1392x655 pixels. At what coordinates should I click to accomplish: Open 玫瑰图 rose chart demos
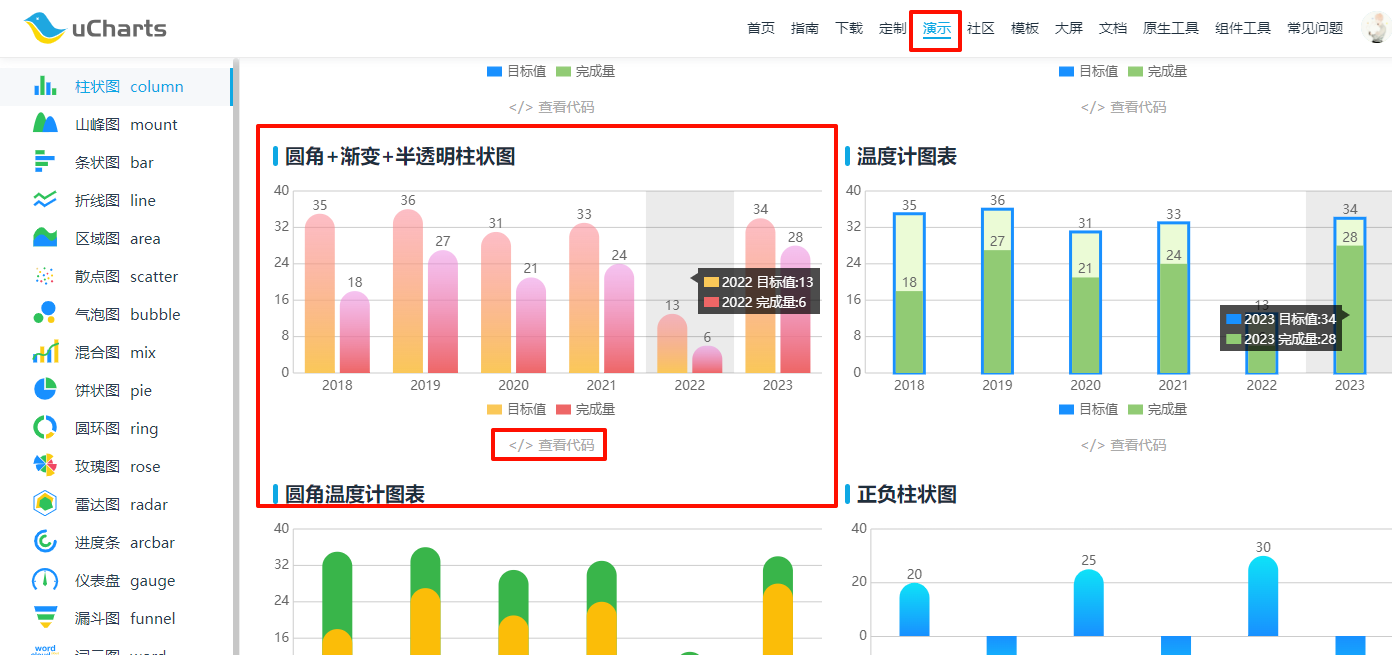tap(116, 467)
